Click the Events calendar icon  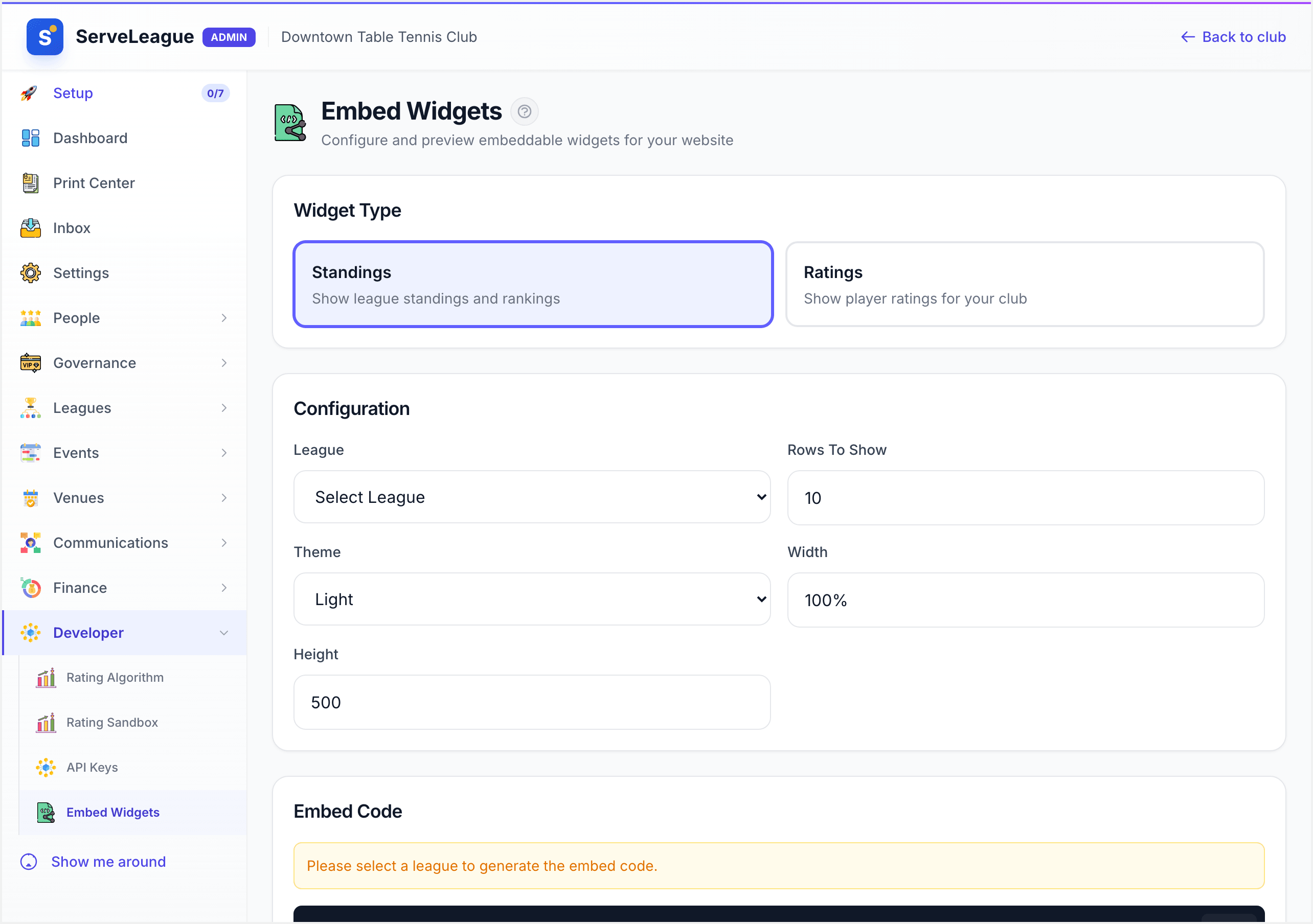click(x=30, y=453)
